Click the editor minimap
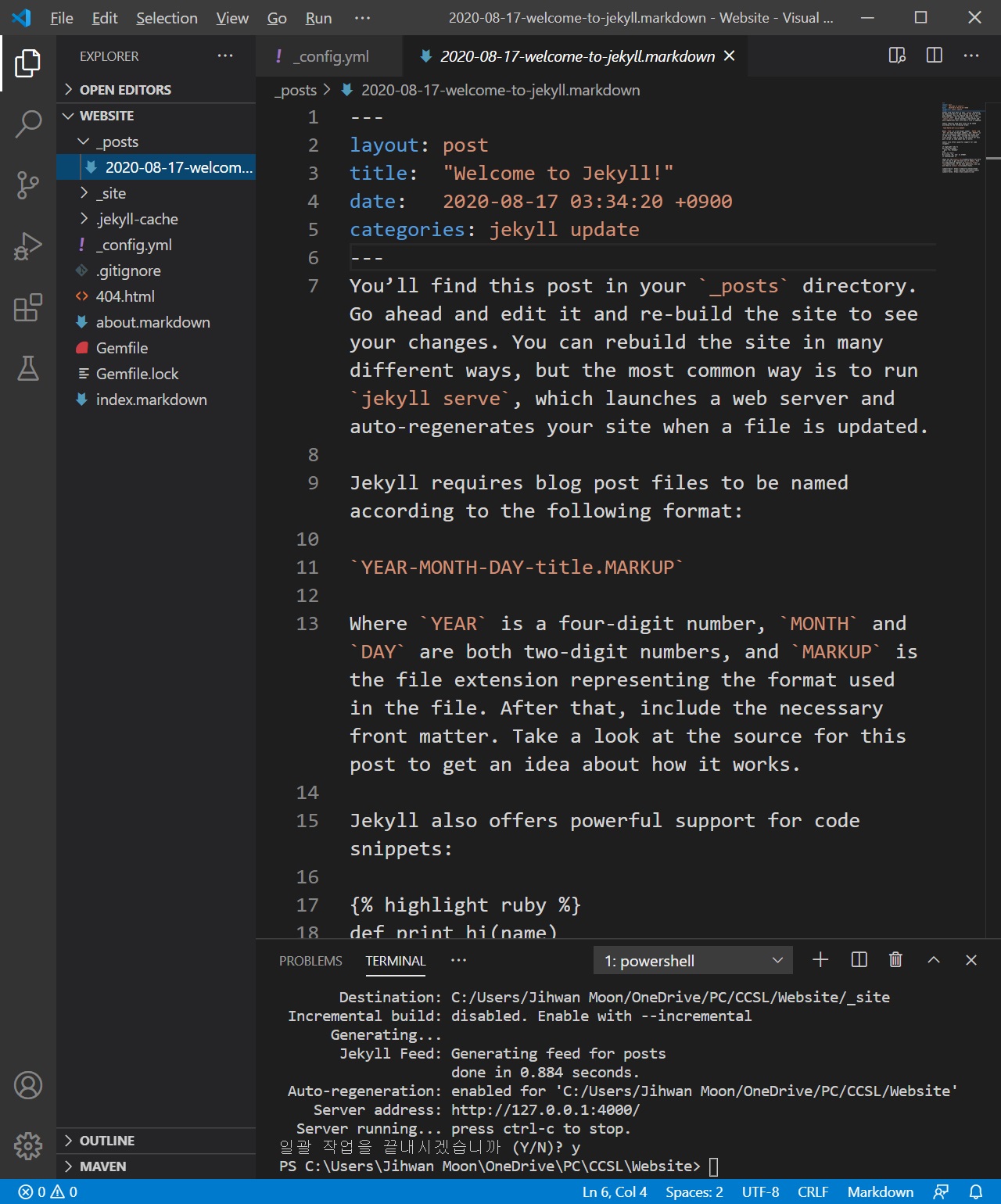 961,138
